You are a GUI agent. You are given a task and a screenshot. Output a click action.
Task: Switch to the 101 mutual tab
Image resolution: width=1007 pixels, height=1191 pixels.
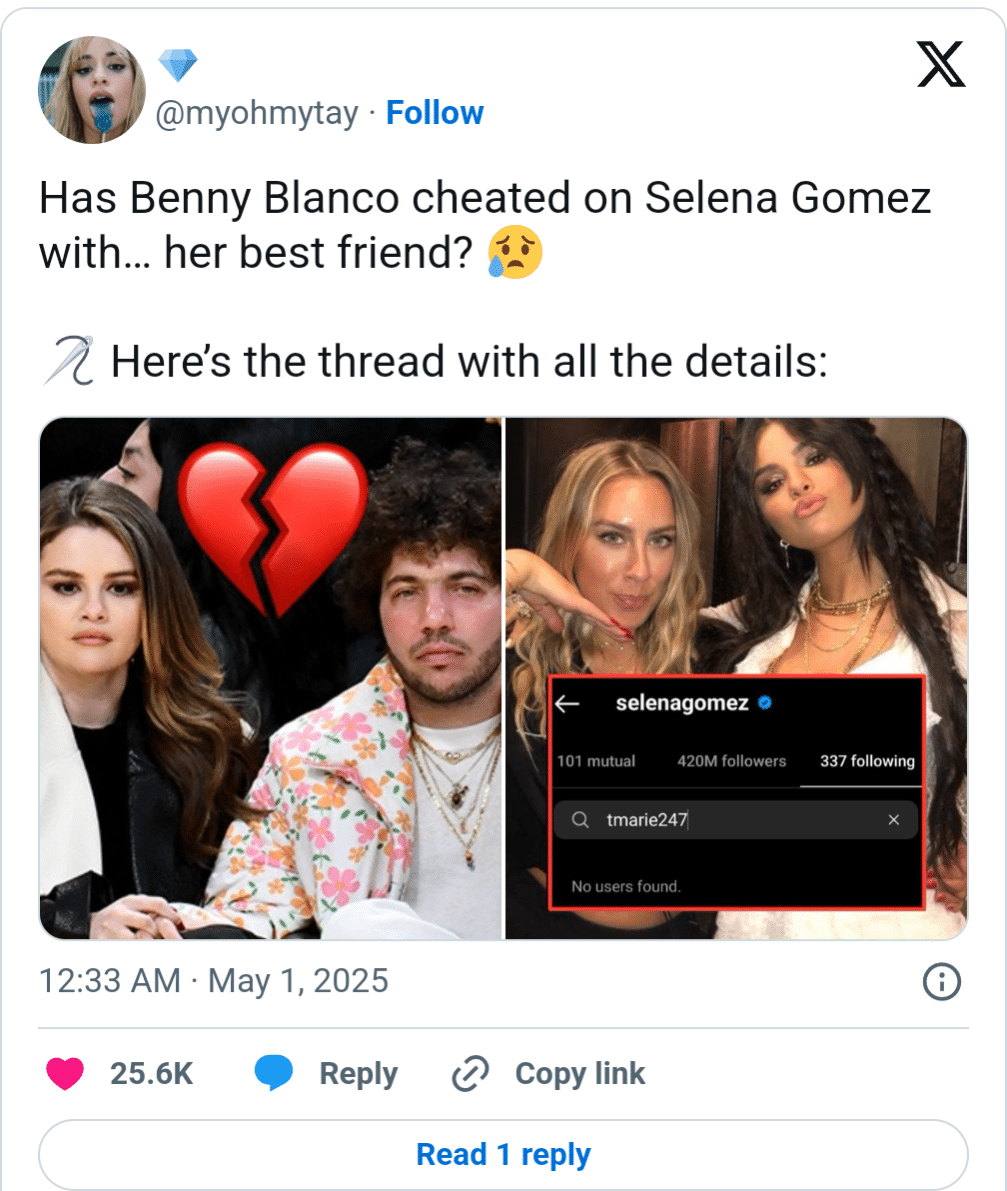pyautogui.click(x=596, y=761)
